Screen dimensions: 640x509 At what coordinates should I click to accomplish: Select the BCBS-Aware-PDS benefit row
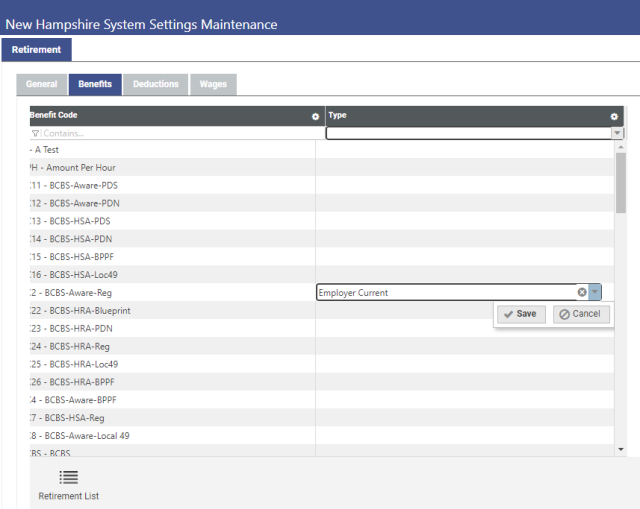point(82,185)
